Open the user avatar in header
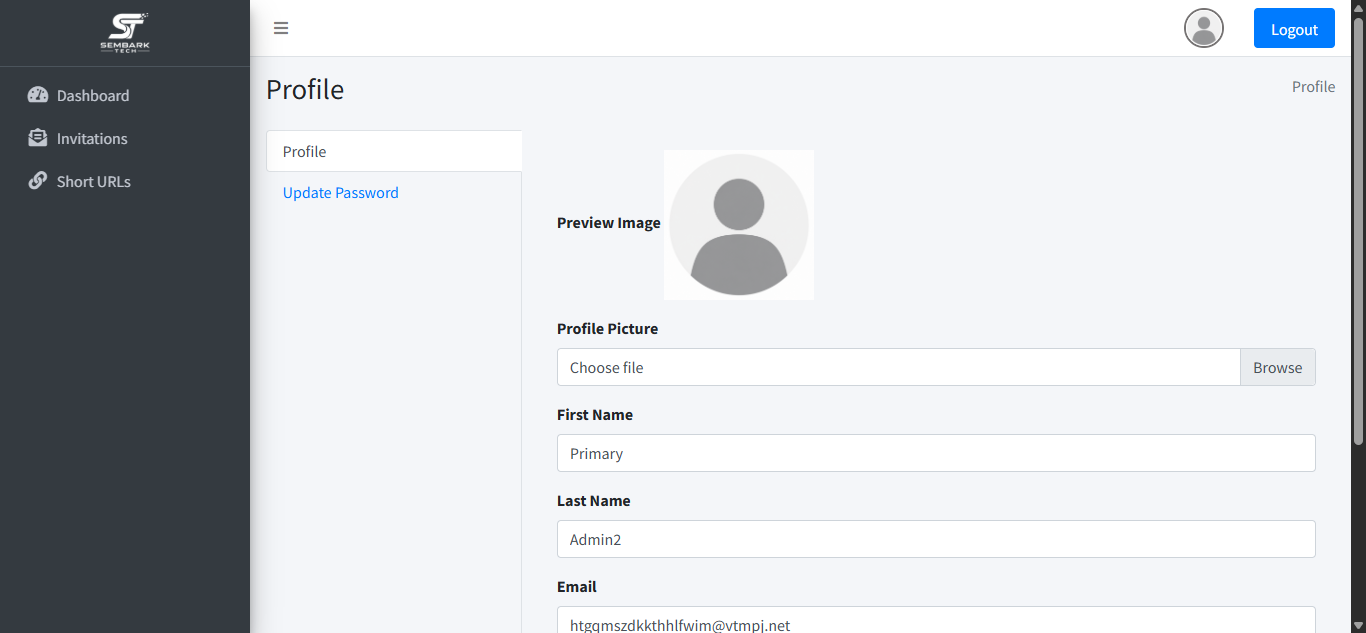The image size is (1366, 633). pos(1204,28)
